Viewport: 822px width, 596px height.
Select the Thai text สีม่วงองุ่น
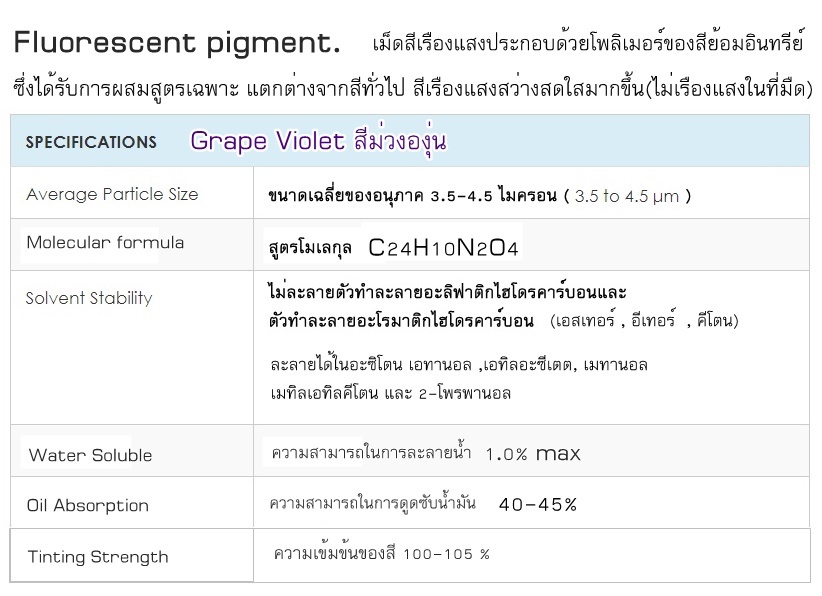(400, 140)
